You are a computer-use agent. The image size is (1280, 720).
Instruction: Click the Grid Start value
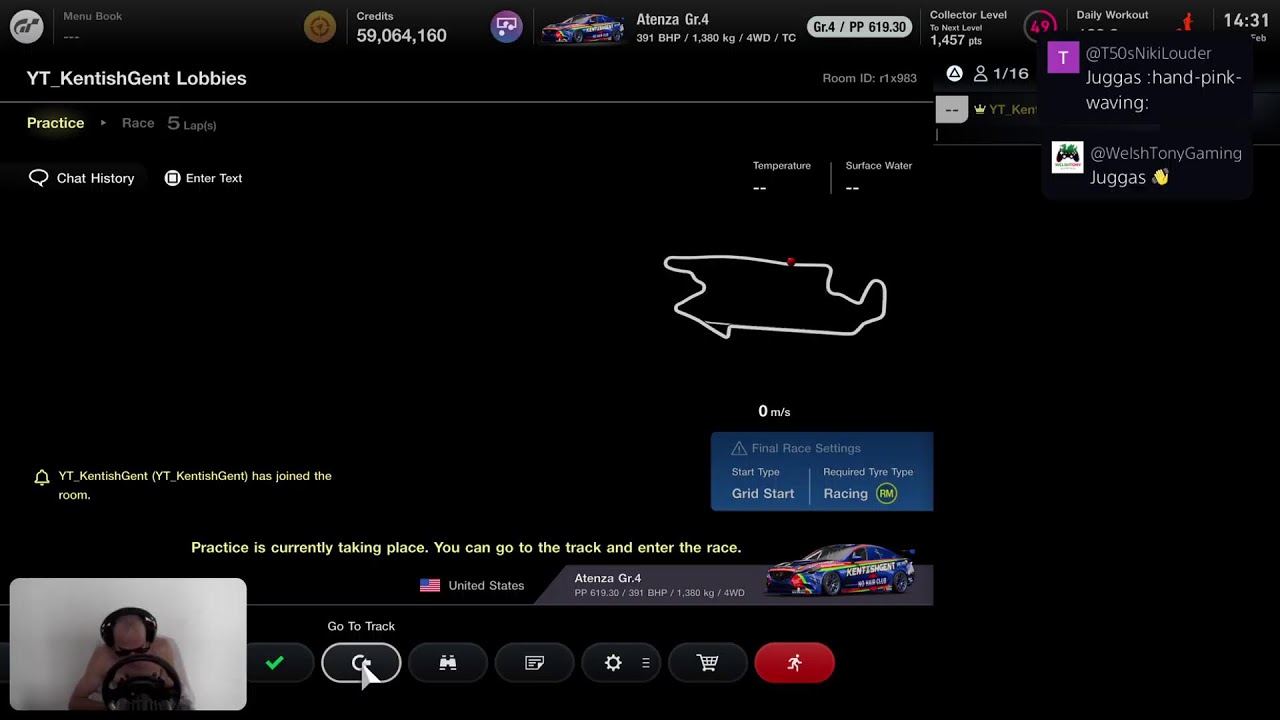coord(763,493)
